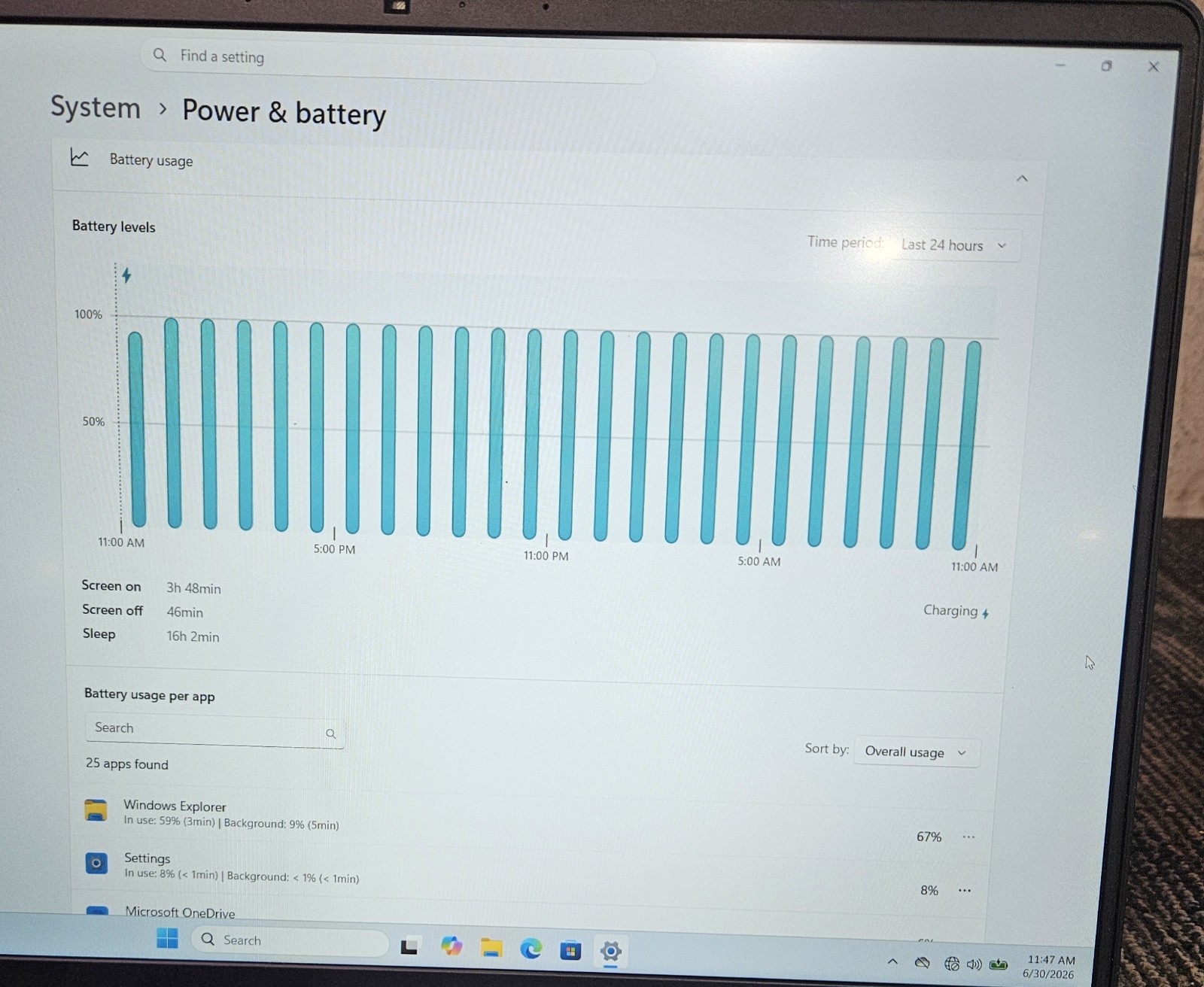The height and width of the screenshot is (987, 1204).
Task: Click the OneDrive cloud tray icon
Action: tap(922, 963)
